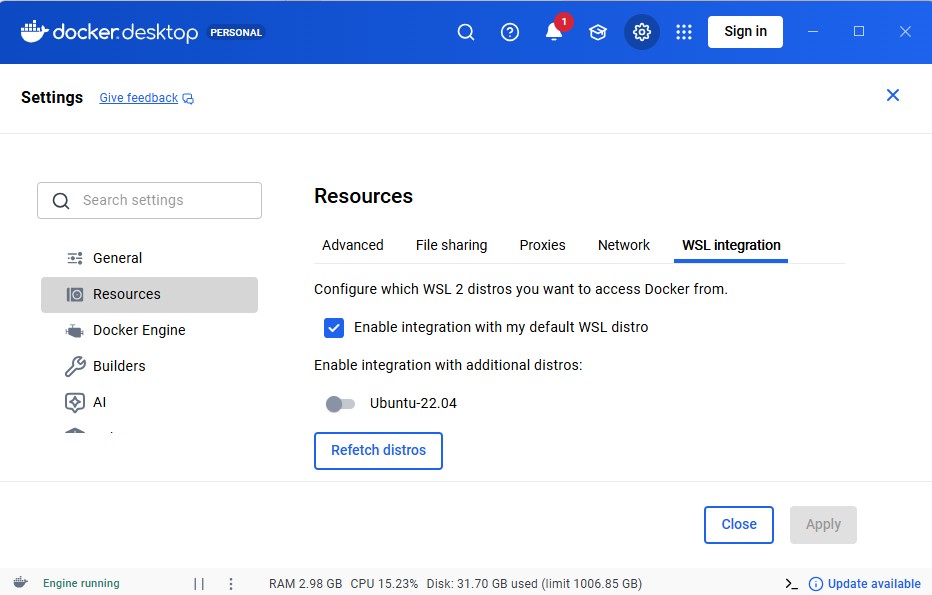
Task: Click into the Search settings field
Action: click(x=149, y=200)
